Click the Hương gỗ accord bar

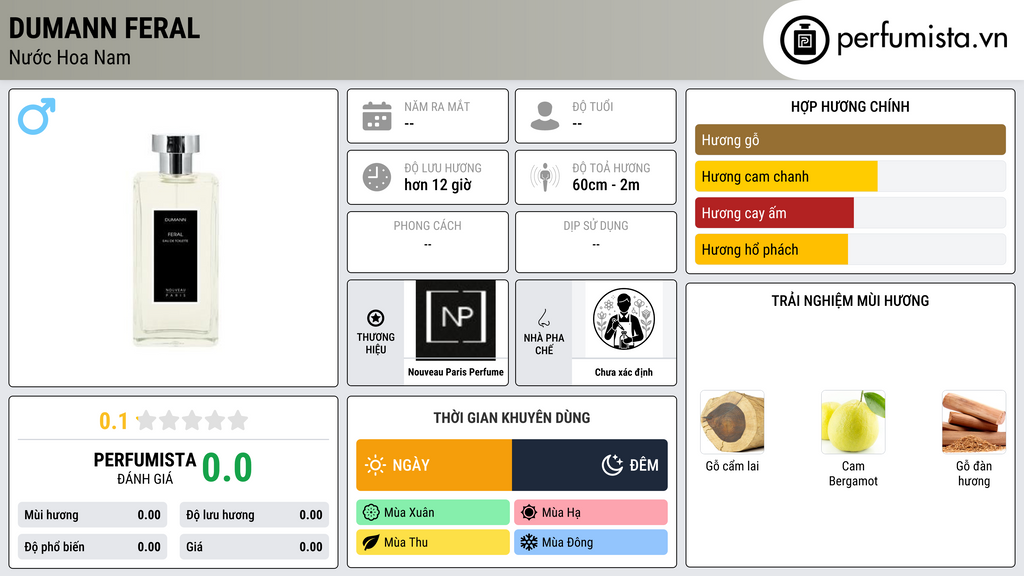tap(850, 140)
